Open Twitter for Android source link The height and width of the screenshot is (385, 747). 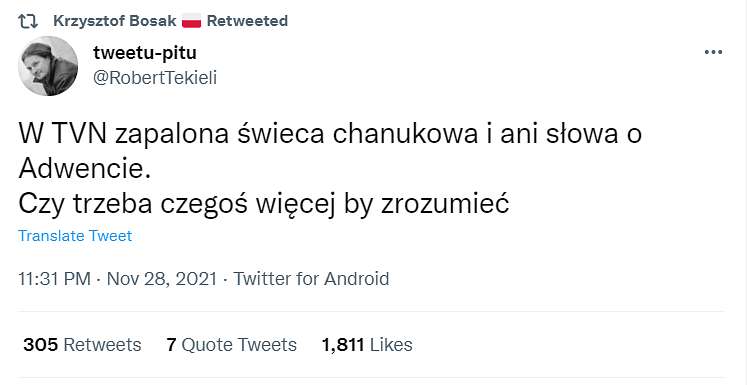click(x=311, y=278)
